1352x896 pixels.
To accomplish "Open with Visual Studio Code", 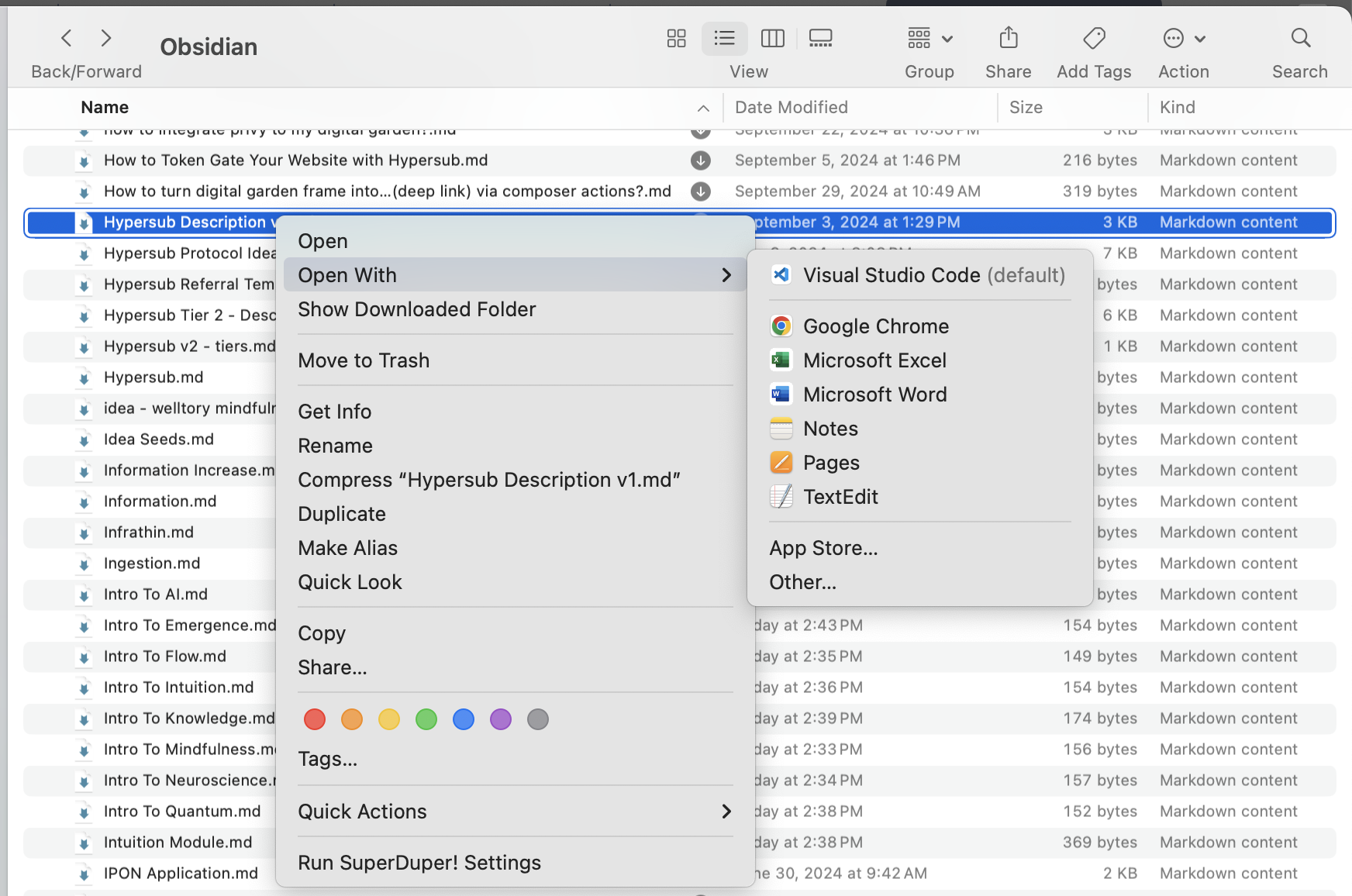I will [919, 275].
